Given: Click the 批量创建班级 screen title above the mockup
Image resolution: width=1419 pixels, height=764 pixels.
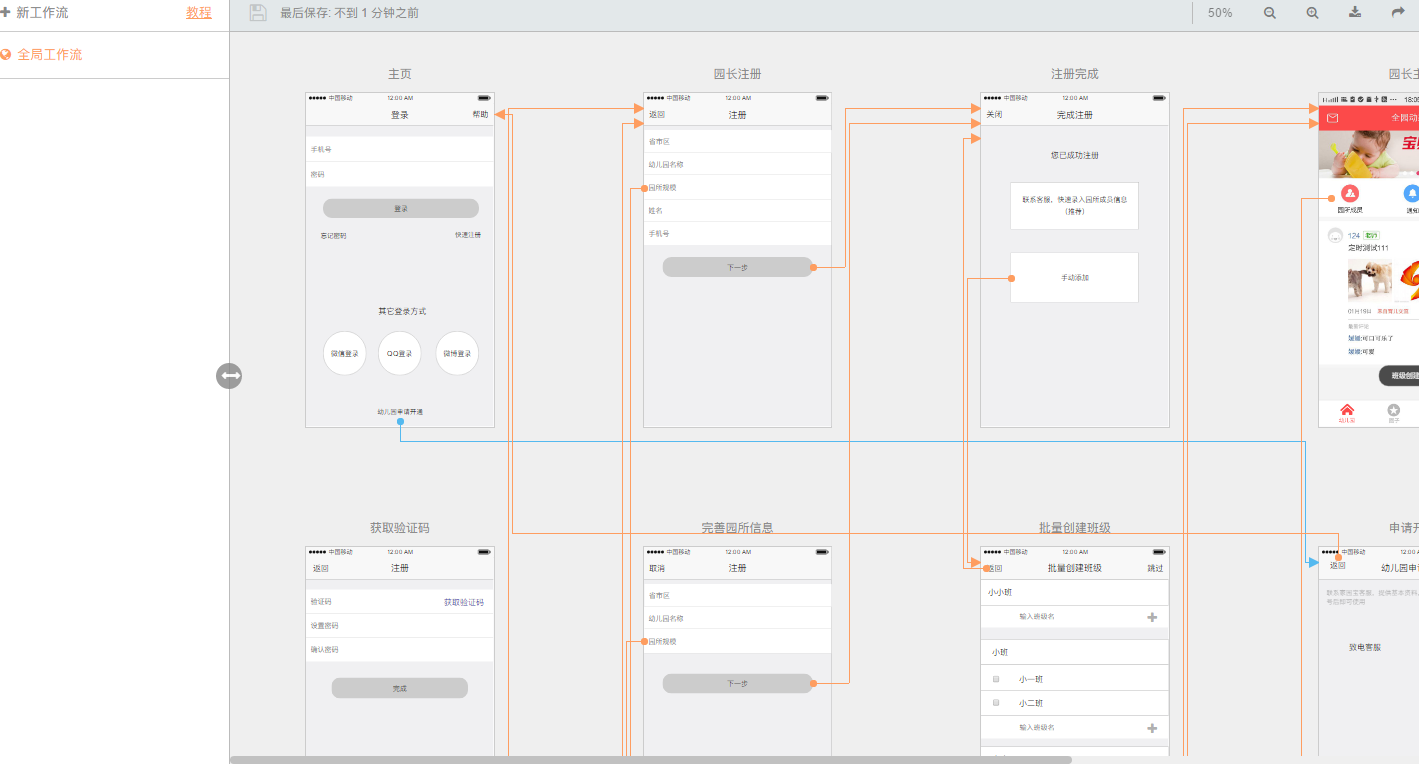Looking at the screenshot, I should coord(1074,528).
